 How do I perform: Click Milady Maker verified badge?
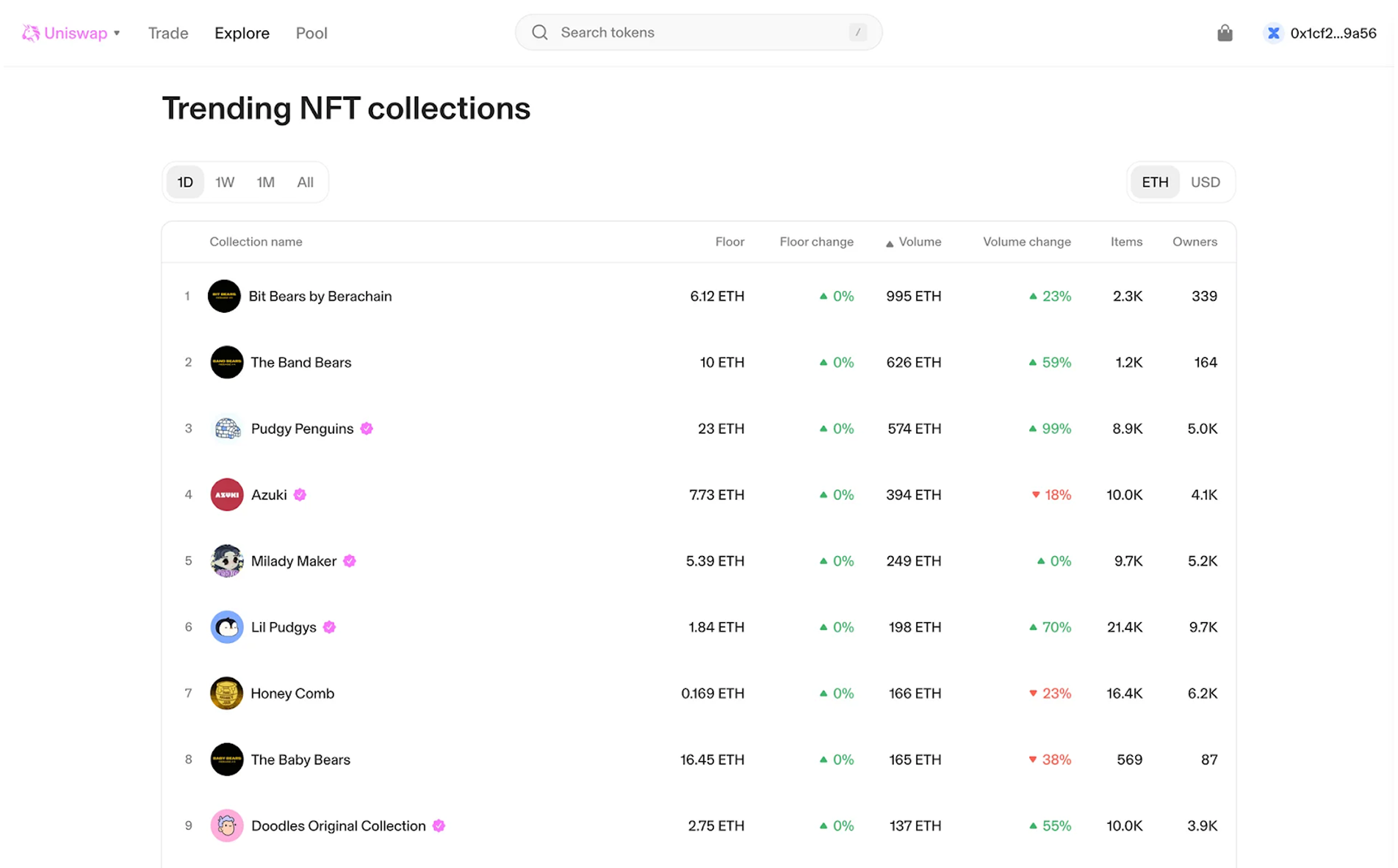point(350,561)
